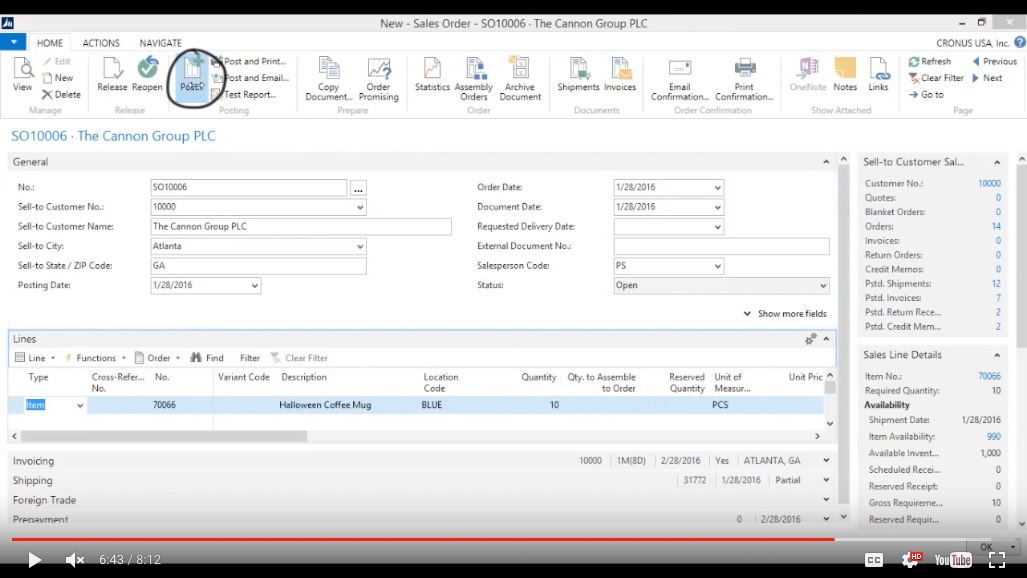The image size is (1027, 578).
Task: Switch to the NAVIGATE tab
Action: click(x=160, y=43)
